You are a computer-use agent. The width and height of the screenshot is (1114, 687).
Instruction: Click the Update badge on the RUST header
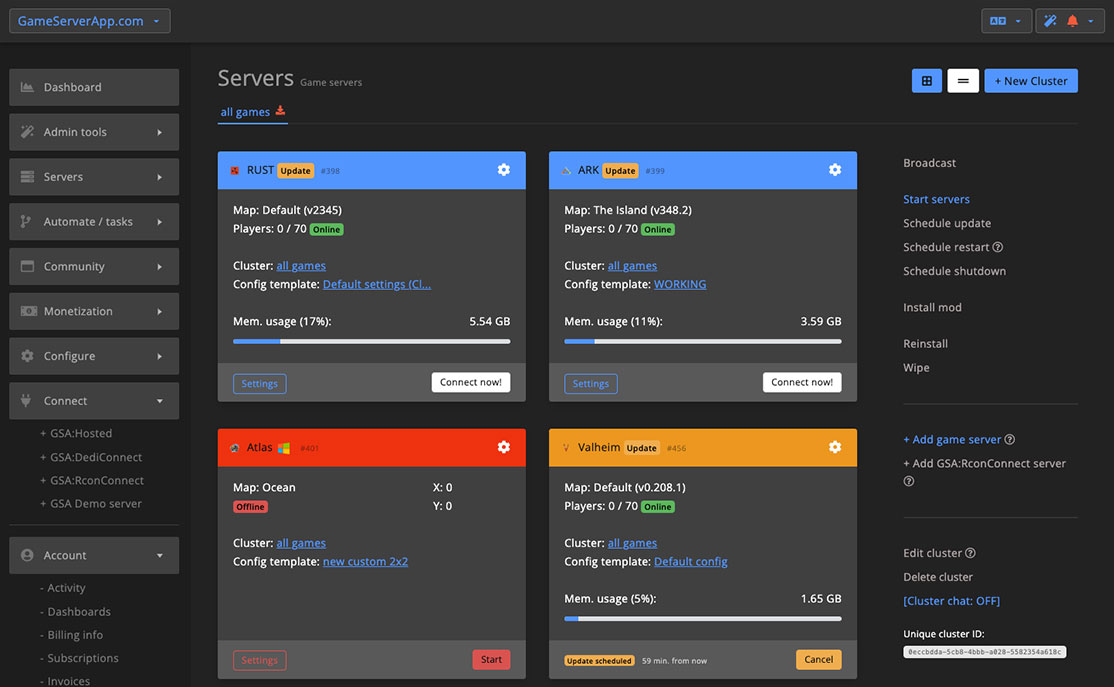pyautogui.click(x=296, y=171)
